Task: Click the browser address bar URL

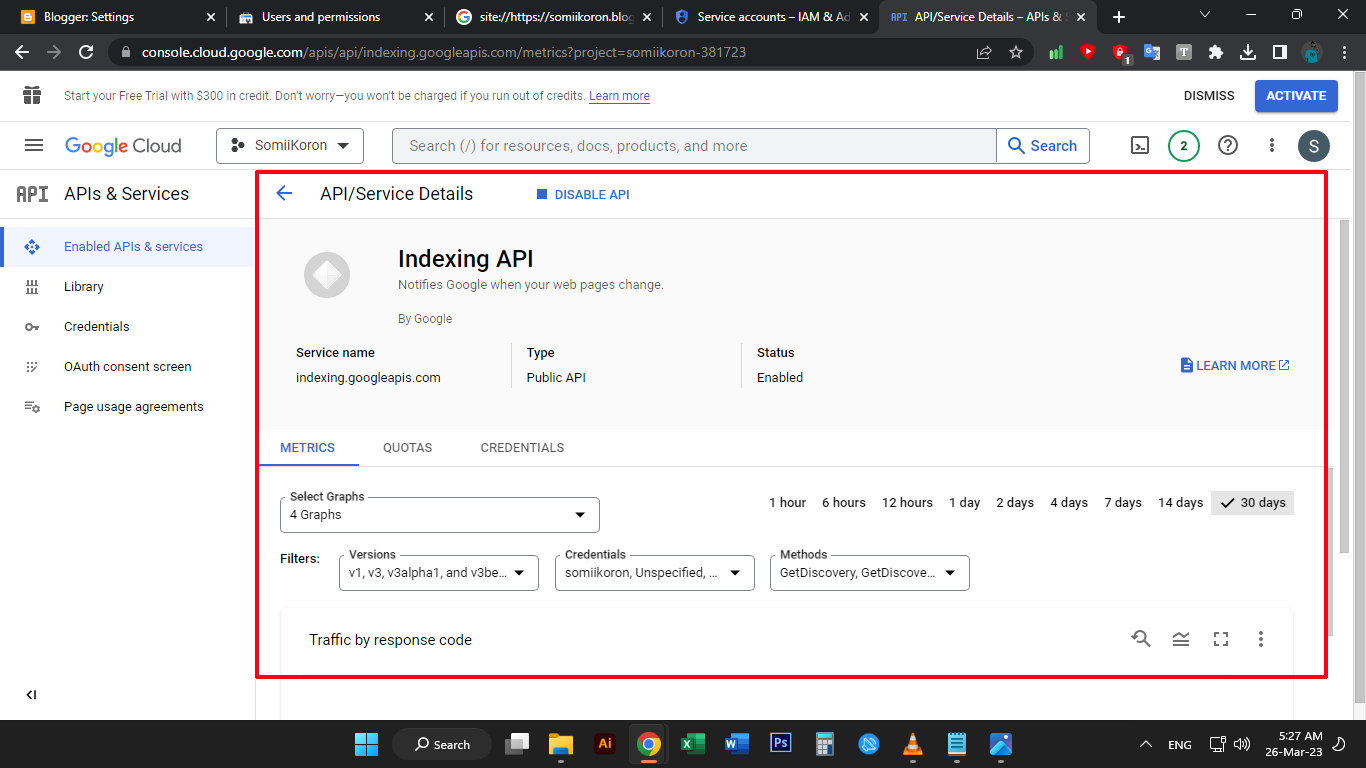Action: point(443,52)
